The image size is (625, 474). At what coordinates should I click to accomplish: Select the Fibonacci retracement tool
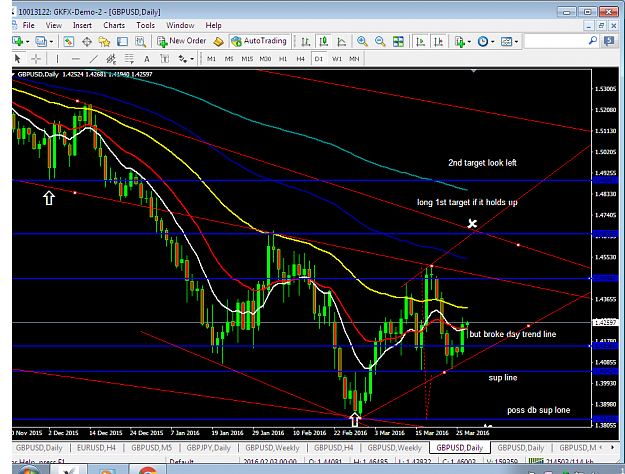129,59
